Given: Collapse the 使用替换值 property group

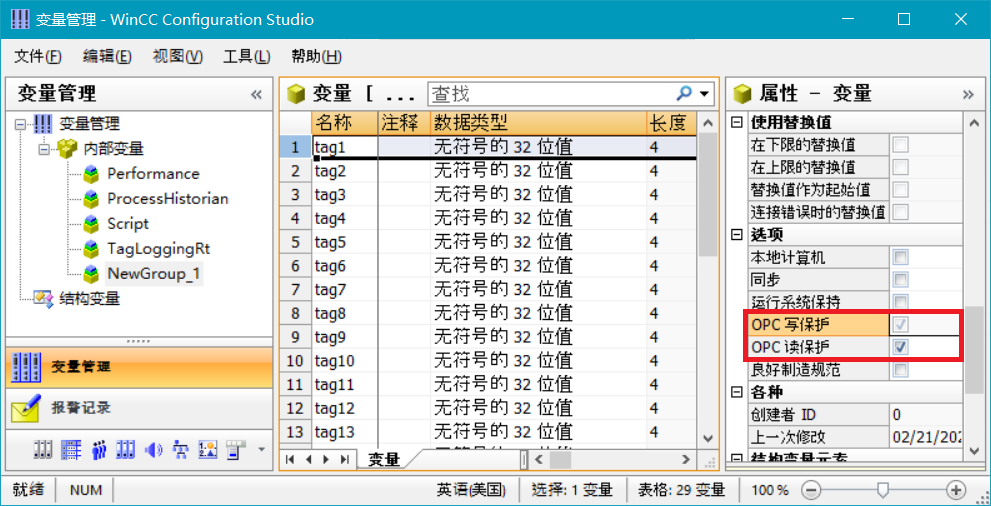Looking at the screenshot, I should (736, 122).
